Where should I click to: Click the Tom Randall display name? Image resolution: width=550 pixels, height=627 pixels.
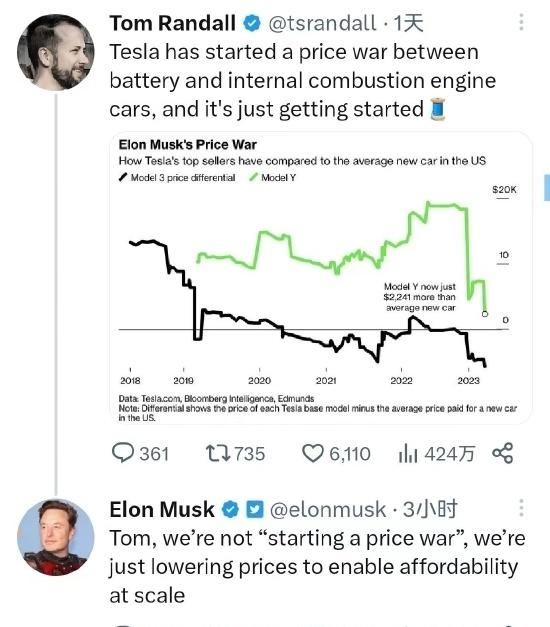click(172, 23)
